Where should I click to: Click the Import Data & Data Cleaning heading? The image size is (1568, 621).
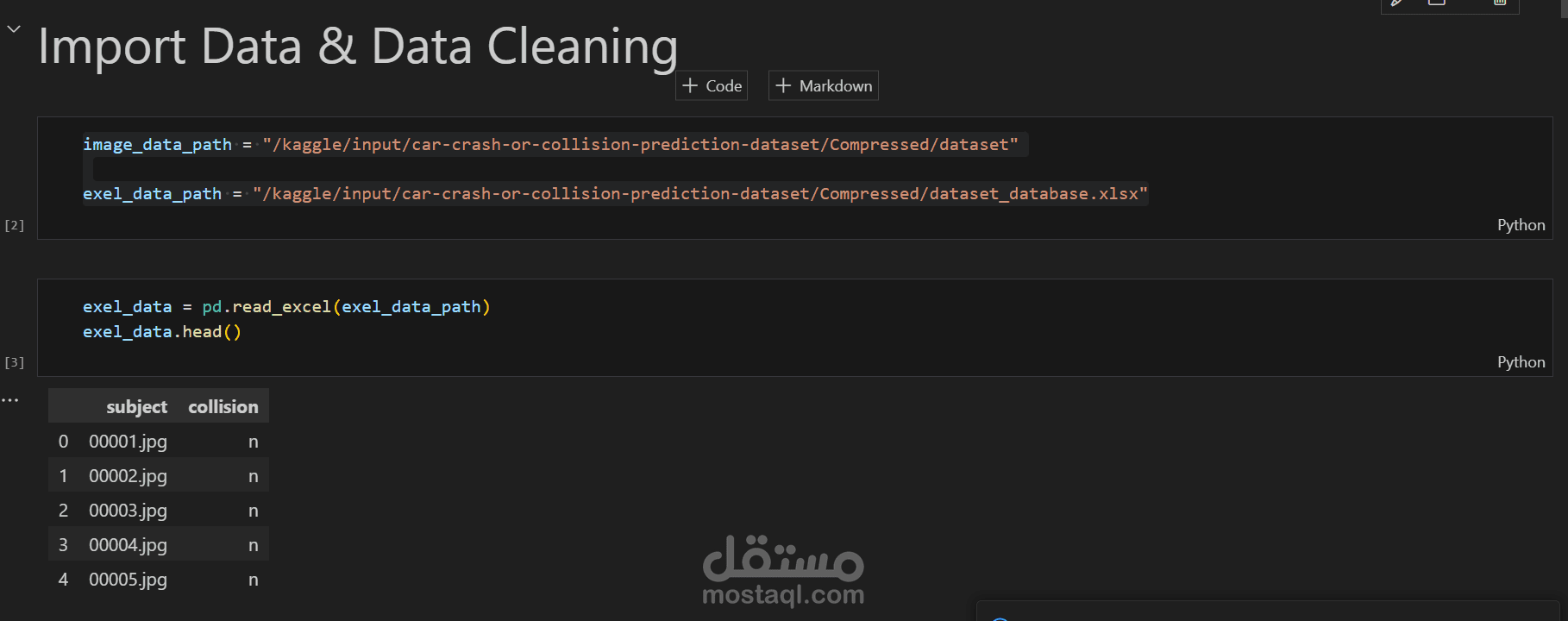(357, 47)
